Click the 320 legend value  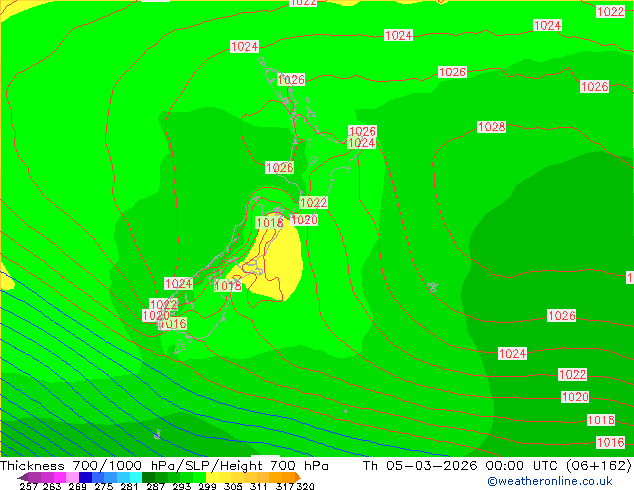click(x=305, y=486)
